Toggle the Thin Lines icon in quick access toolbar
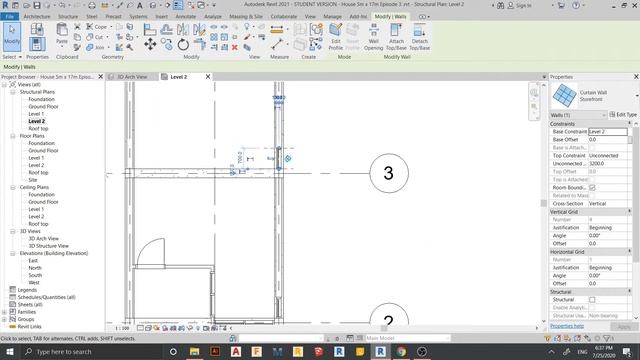This screenshot has width=640, height=360. (178, 5)
